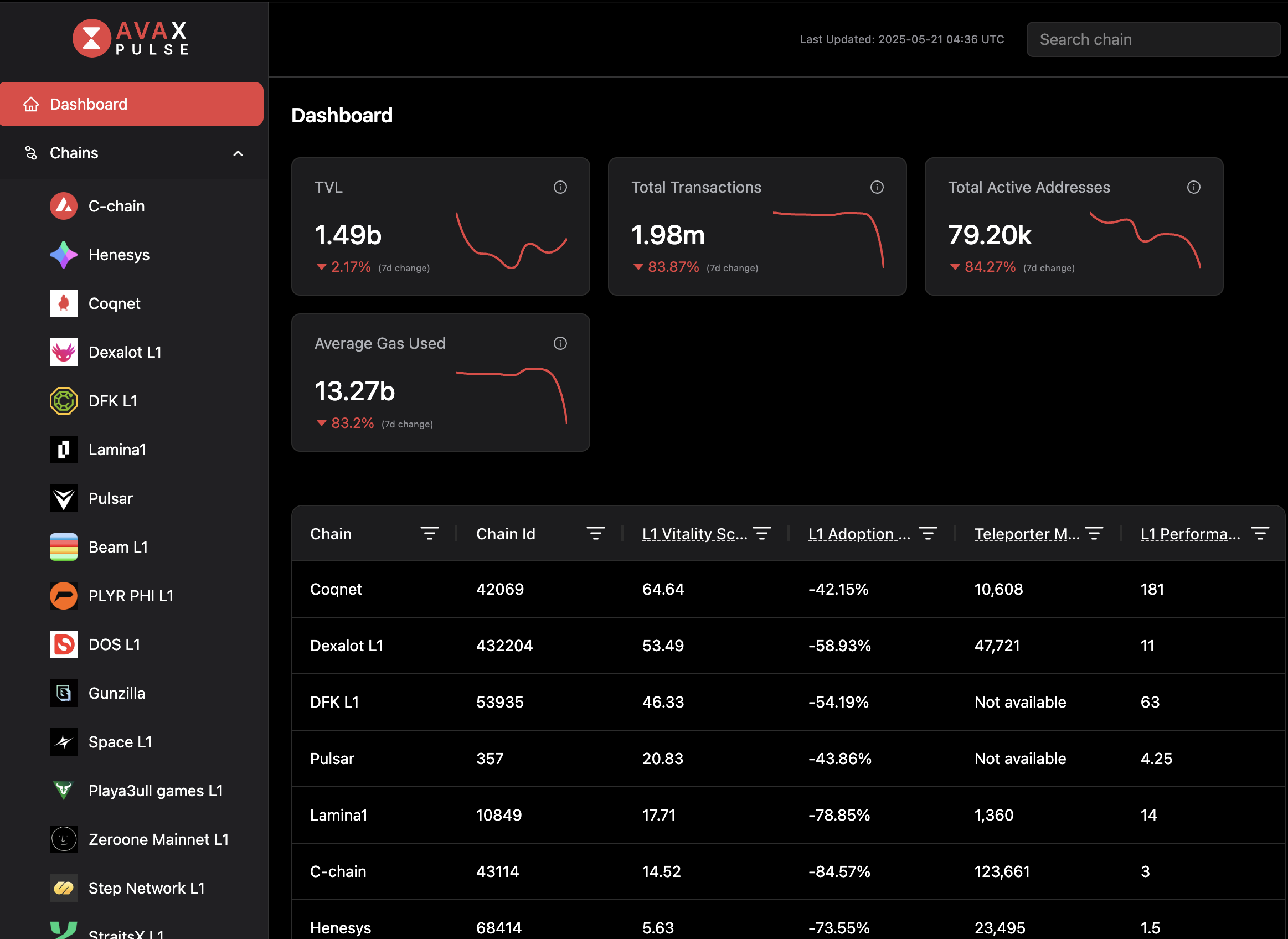
Task: Click the 1.49b TVL value
Action: click(348, 235)
